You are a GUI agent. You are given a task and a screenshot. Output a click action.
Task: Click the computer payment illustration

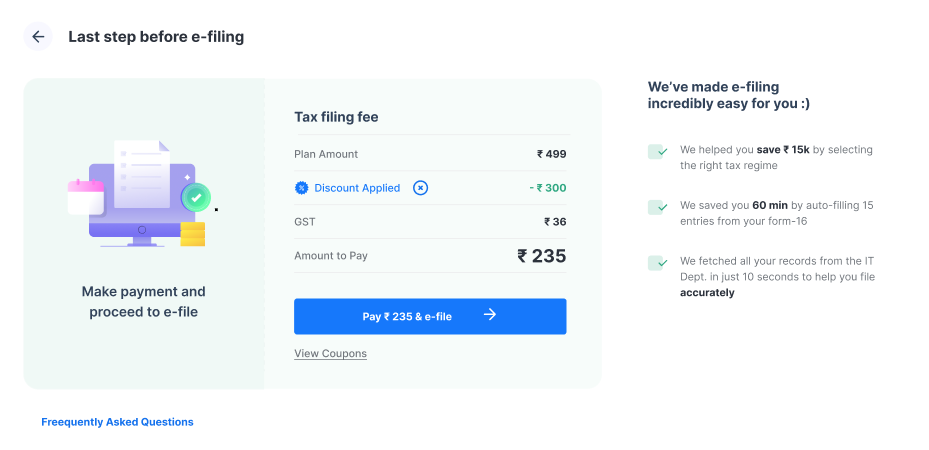click(x=142, y=194)
